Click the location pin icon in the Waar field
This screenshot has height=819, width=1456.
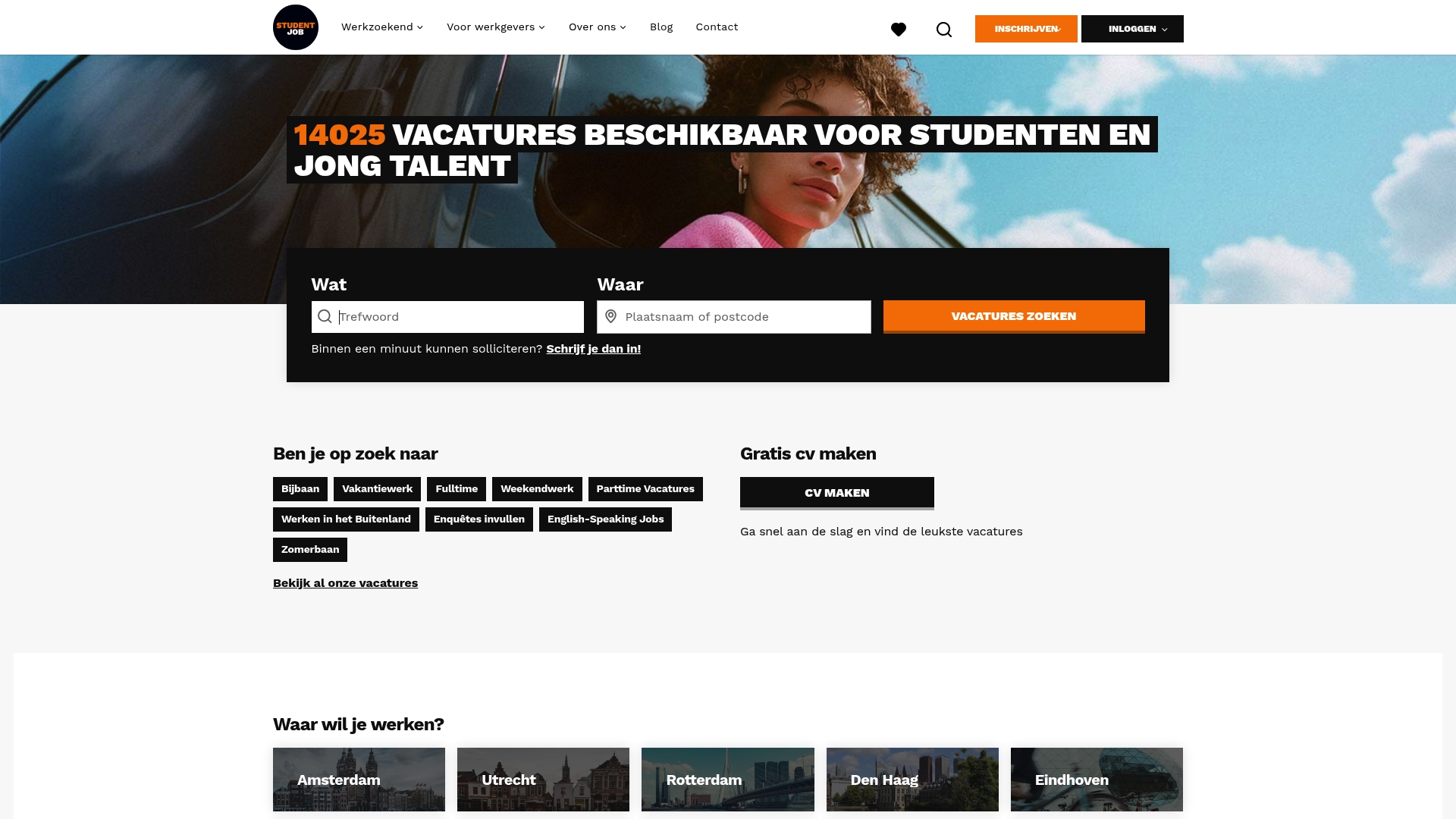(611, 316)
